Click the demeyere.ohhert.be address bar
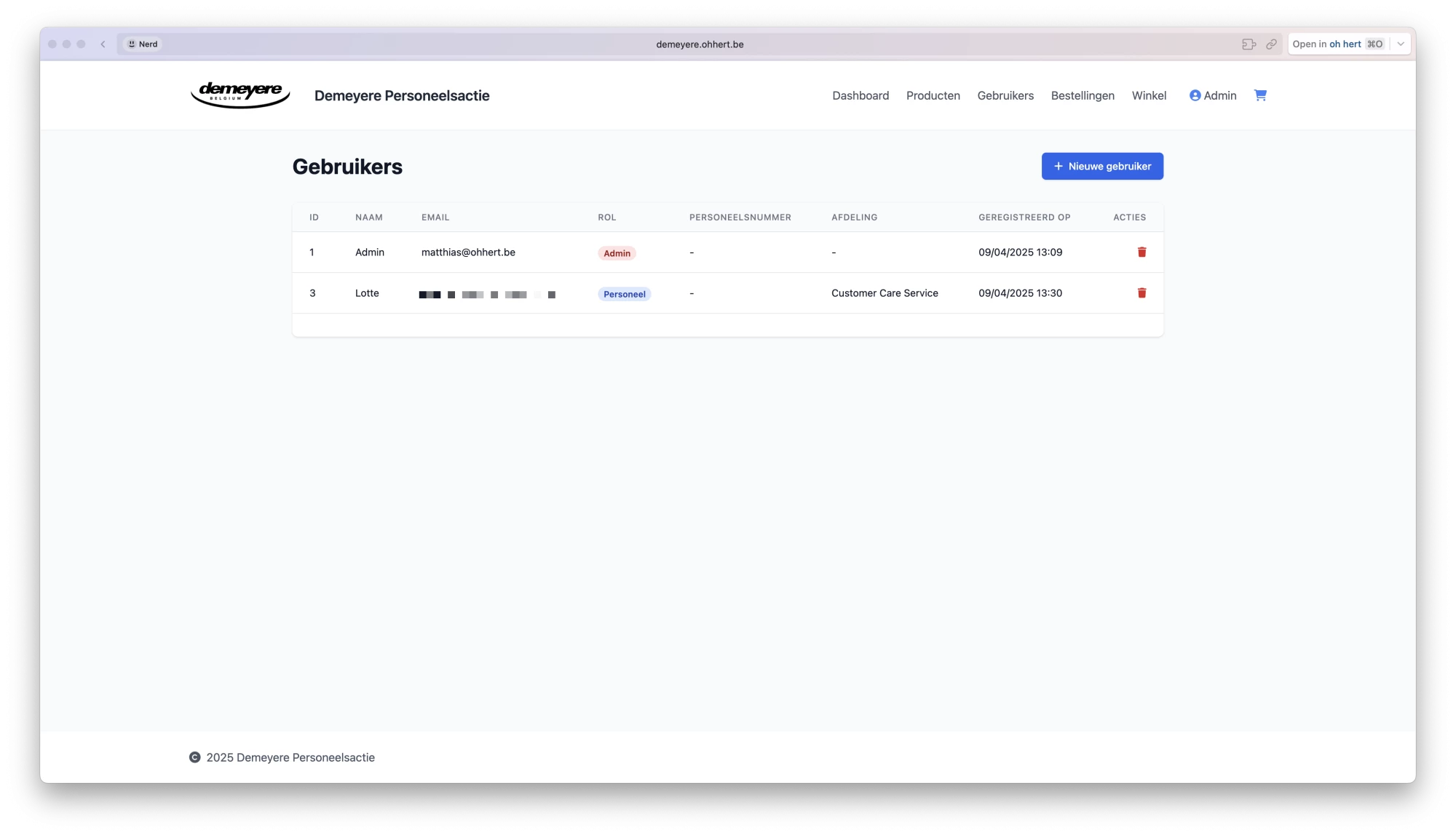Screen dimensions: 1456x836 [x=699, y=44]
